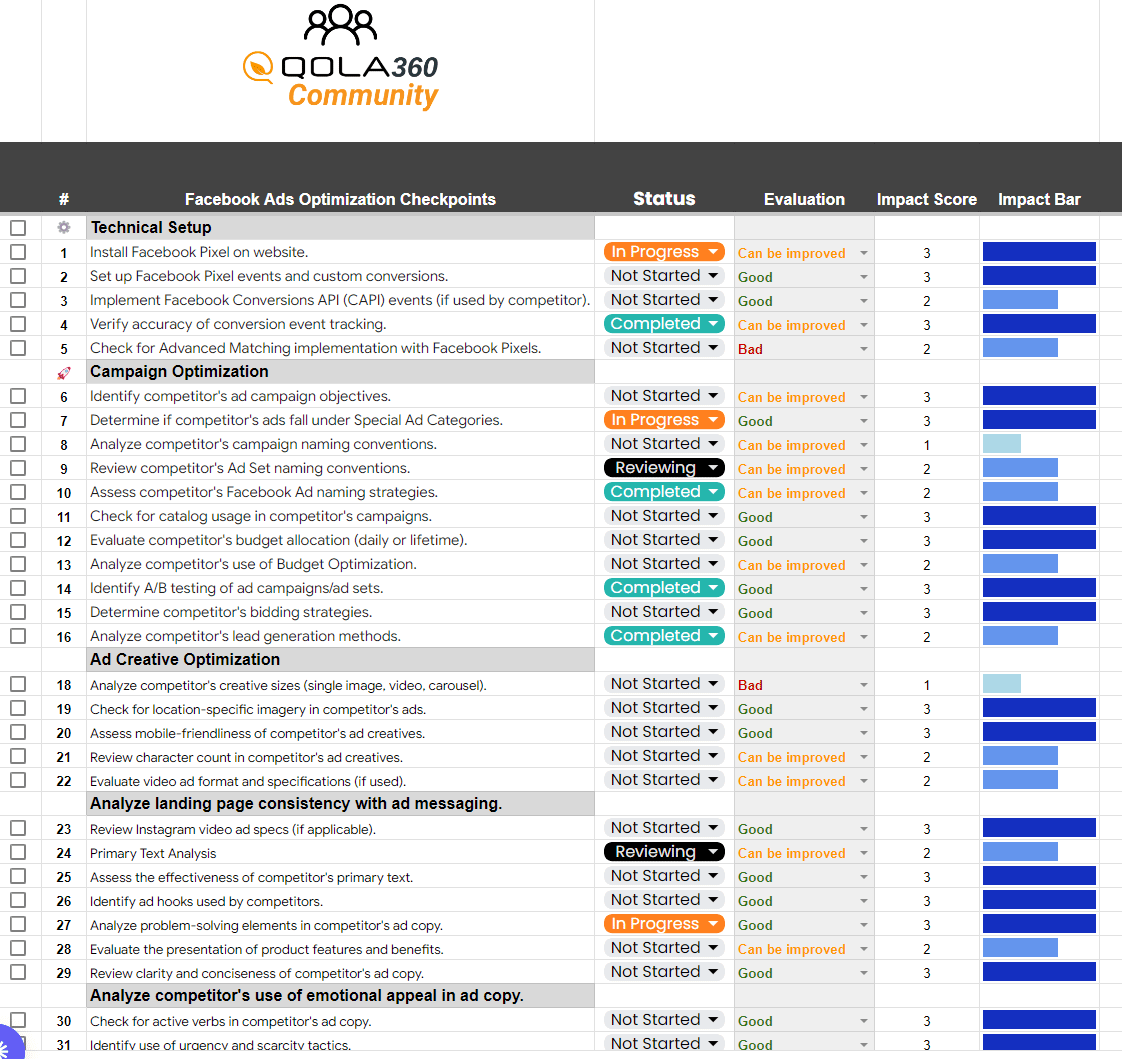Tick the checkbox for row 9 Ad Set naming
Screen dimensions: 1122x1059
[x=18, y=468]
